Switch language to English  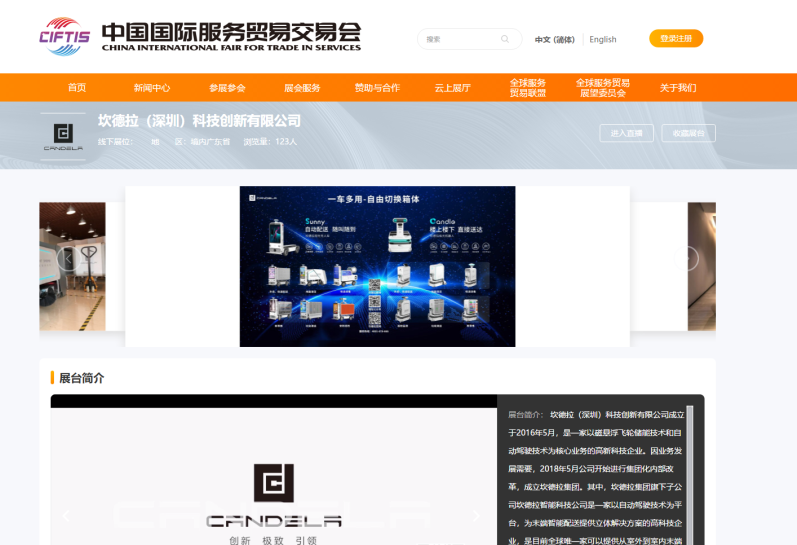[x=603, y=39]
